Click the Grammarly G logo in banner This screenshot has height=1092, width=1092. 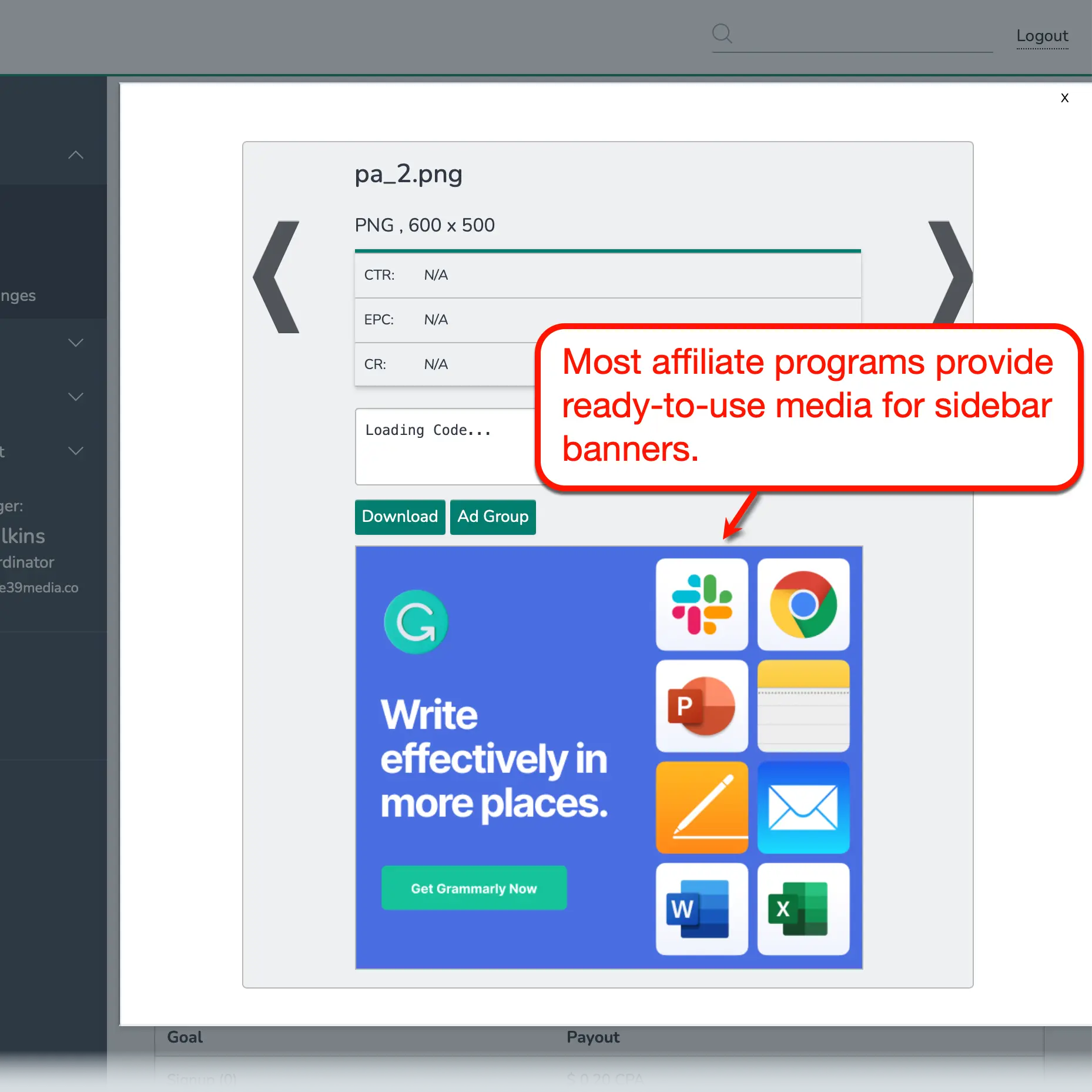pos(416,622)
